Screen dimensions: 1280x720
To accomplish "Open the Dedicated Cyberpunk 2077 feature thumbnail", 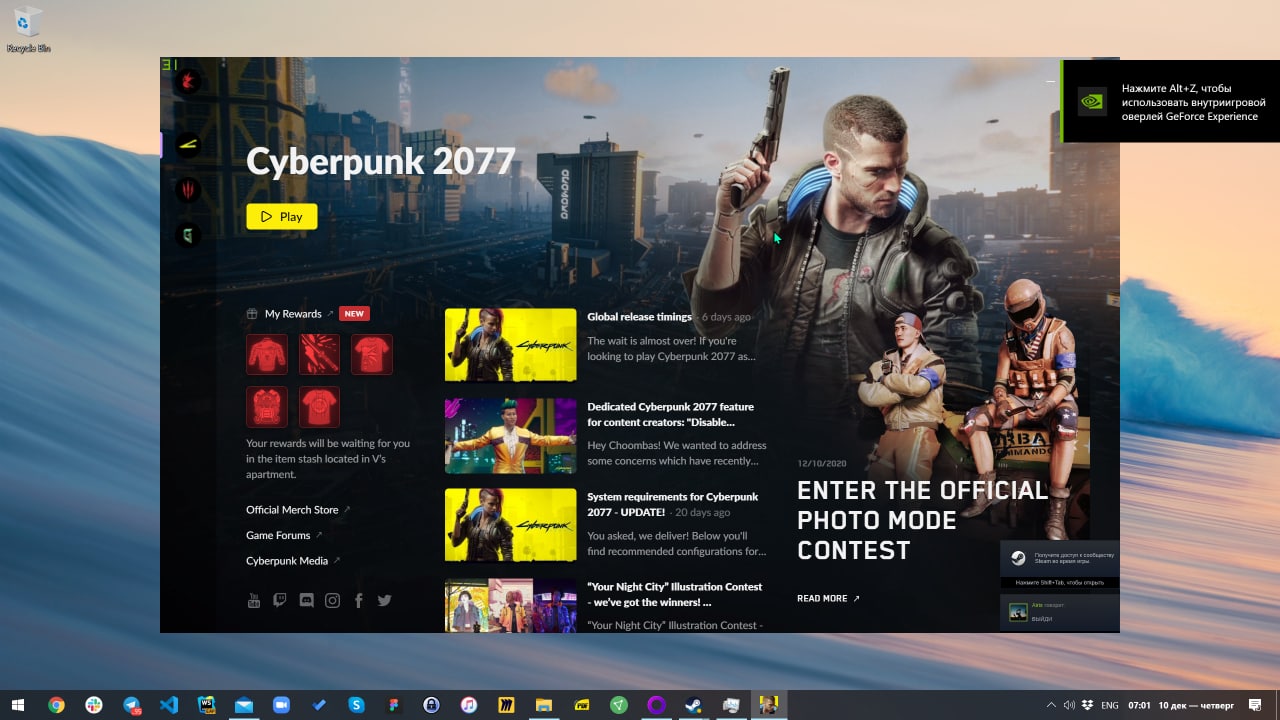I will [x=510, y=435].
